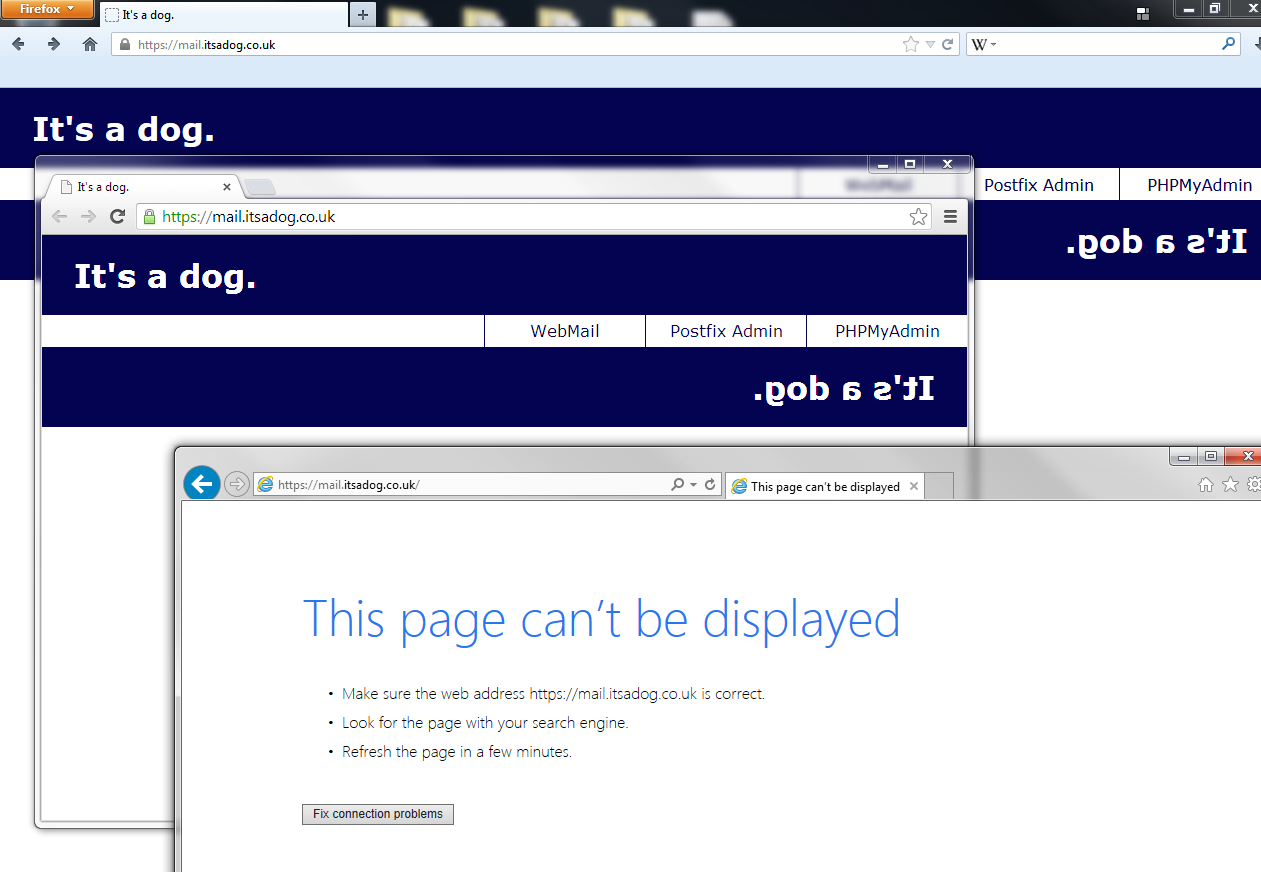Select the 'This page can't be displayed' tab
The image size is (1261, 872).
click(825, 487)
